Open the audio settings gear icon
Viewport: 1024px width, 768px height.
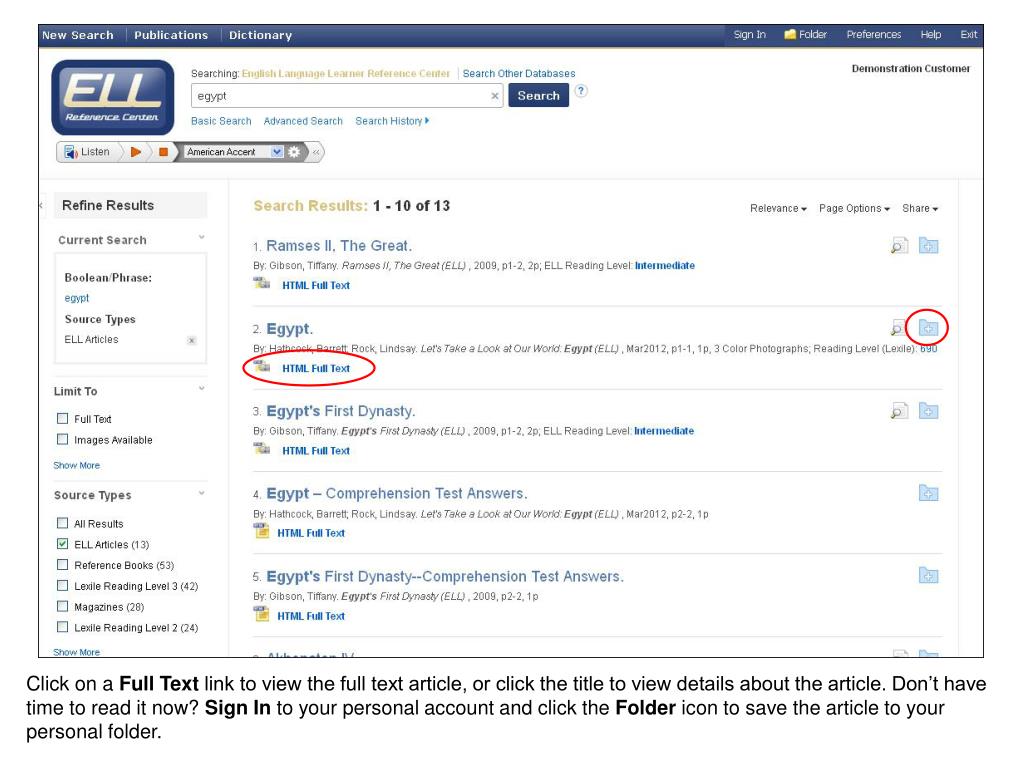tap(295, 152)
